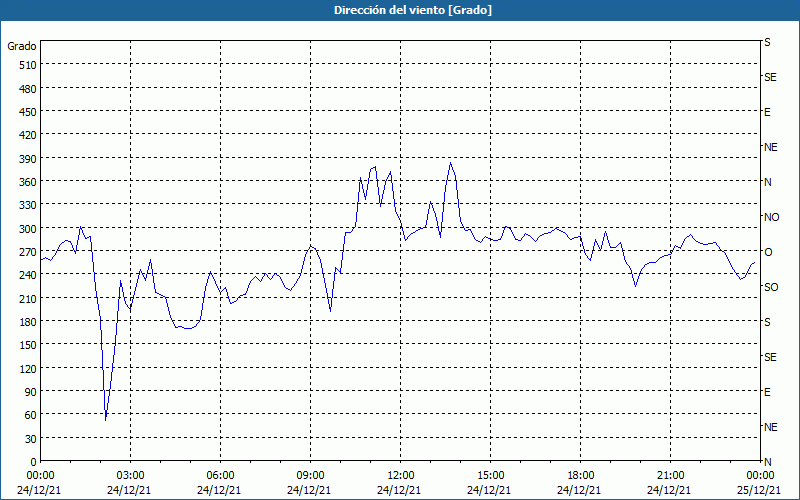Click the chart title "Dirección del viento [Grado]"
This screenshot has height=500, width=800.
[413, 10]
